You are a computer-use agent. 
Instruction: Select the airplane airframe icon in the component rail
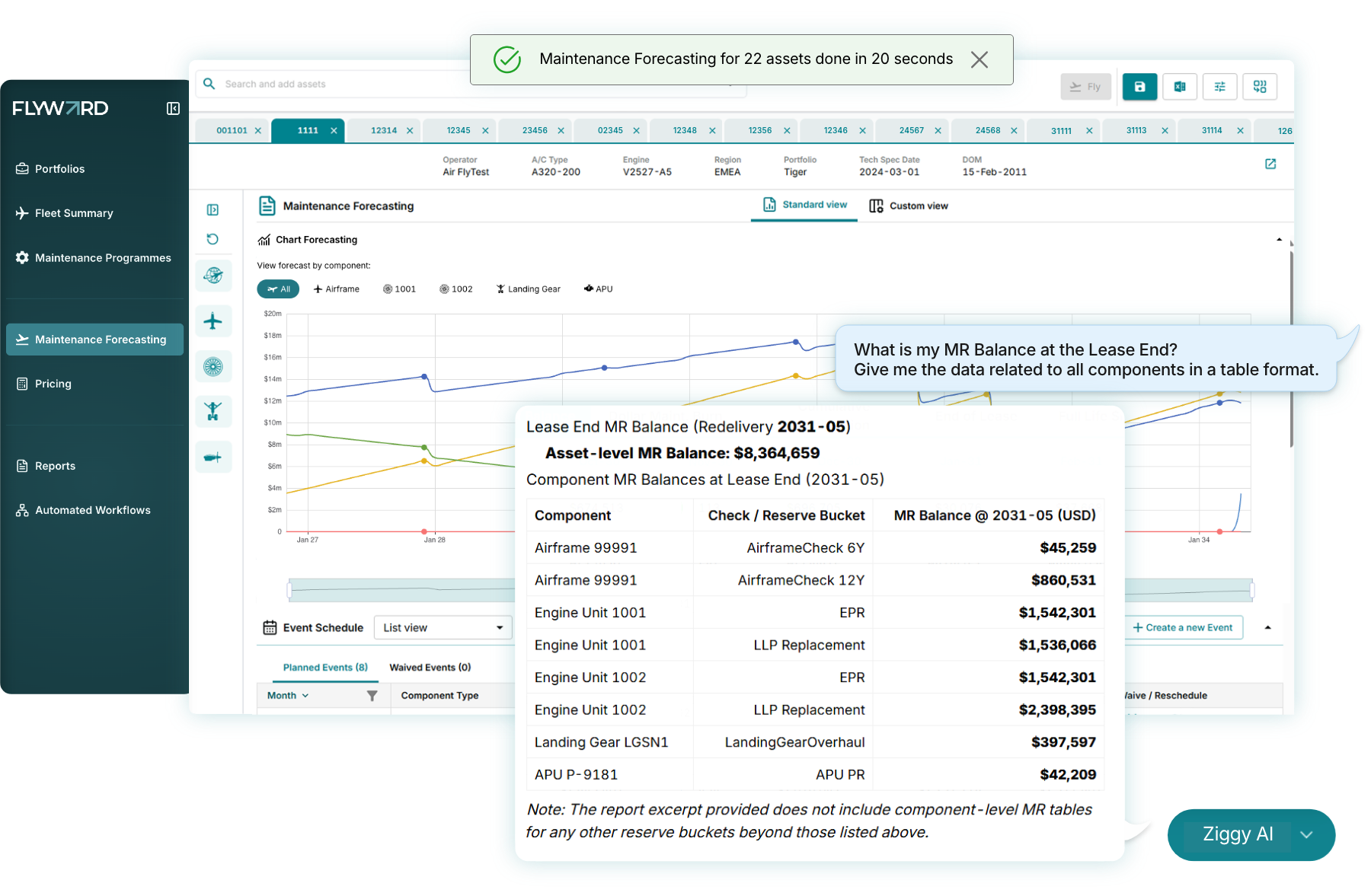(x=213, y=321)
